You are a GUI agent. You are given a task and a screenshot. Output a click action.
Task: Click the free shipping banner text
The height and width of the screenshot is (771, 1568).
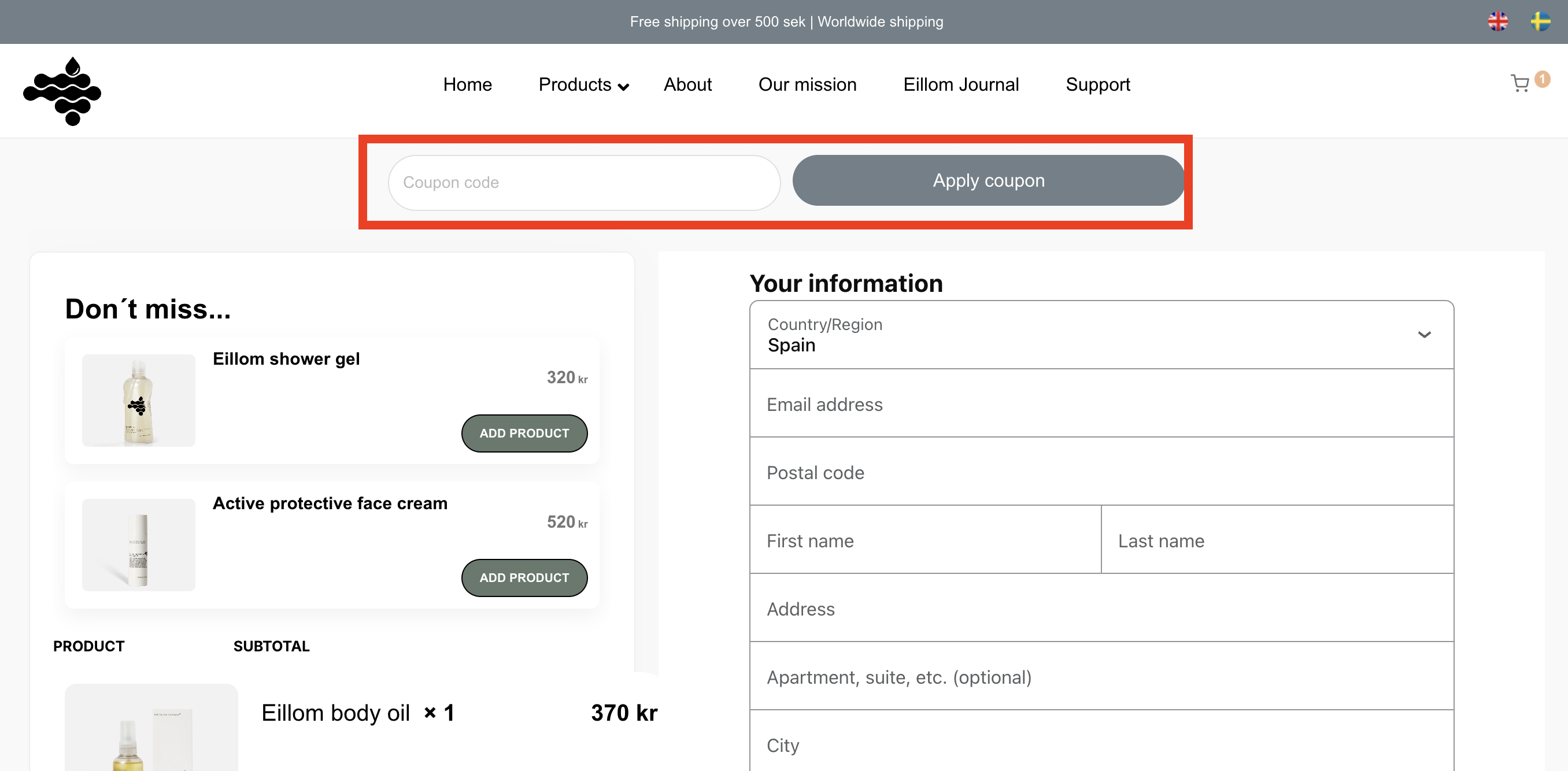[x=786, y=22]
